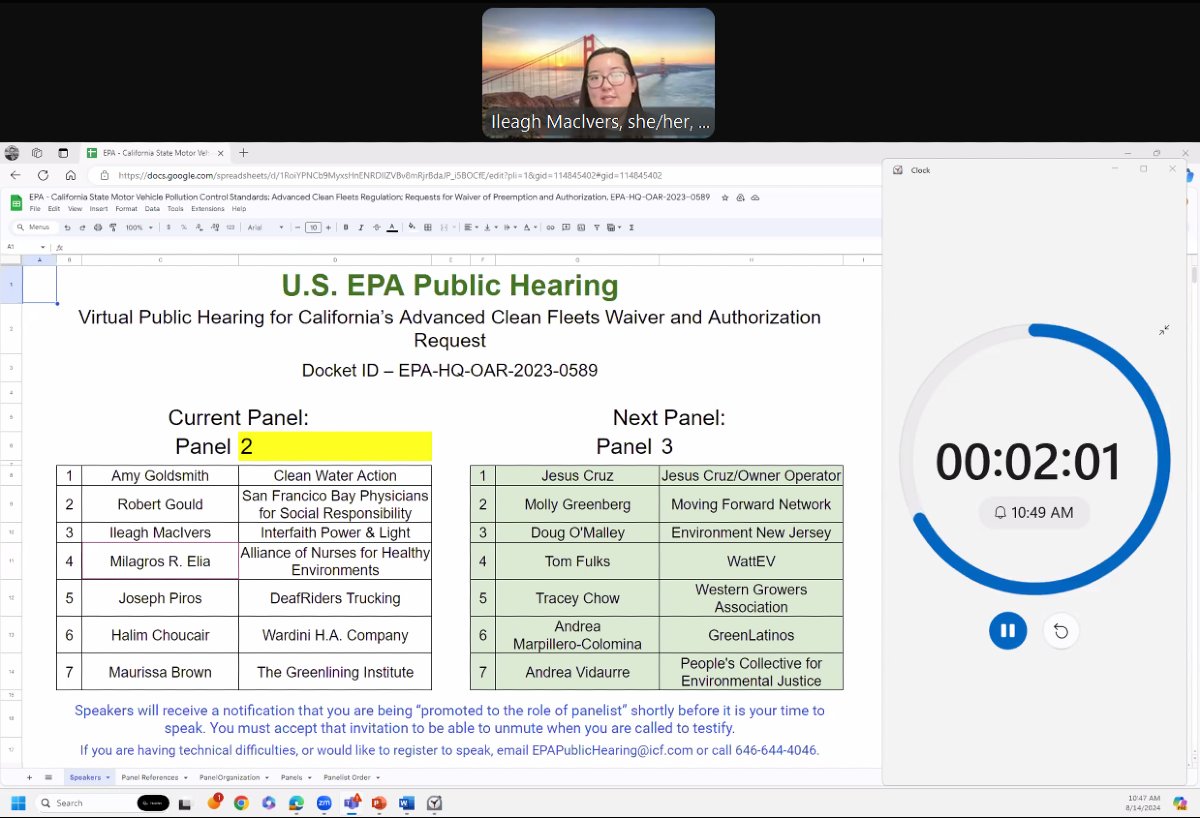
Task: Open a new browser tab
Action: tap(243, 153)
